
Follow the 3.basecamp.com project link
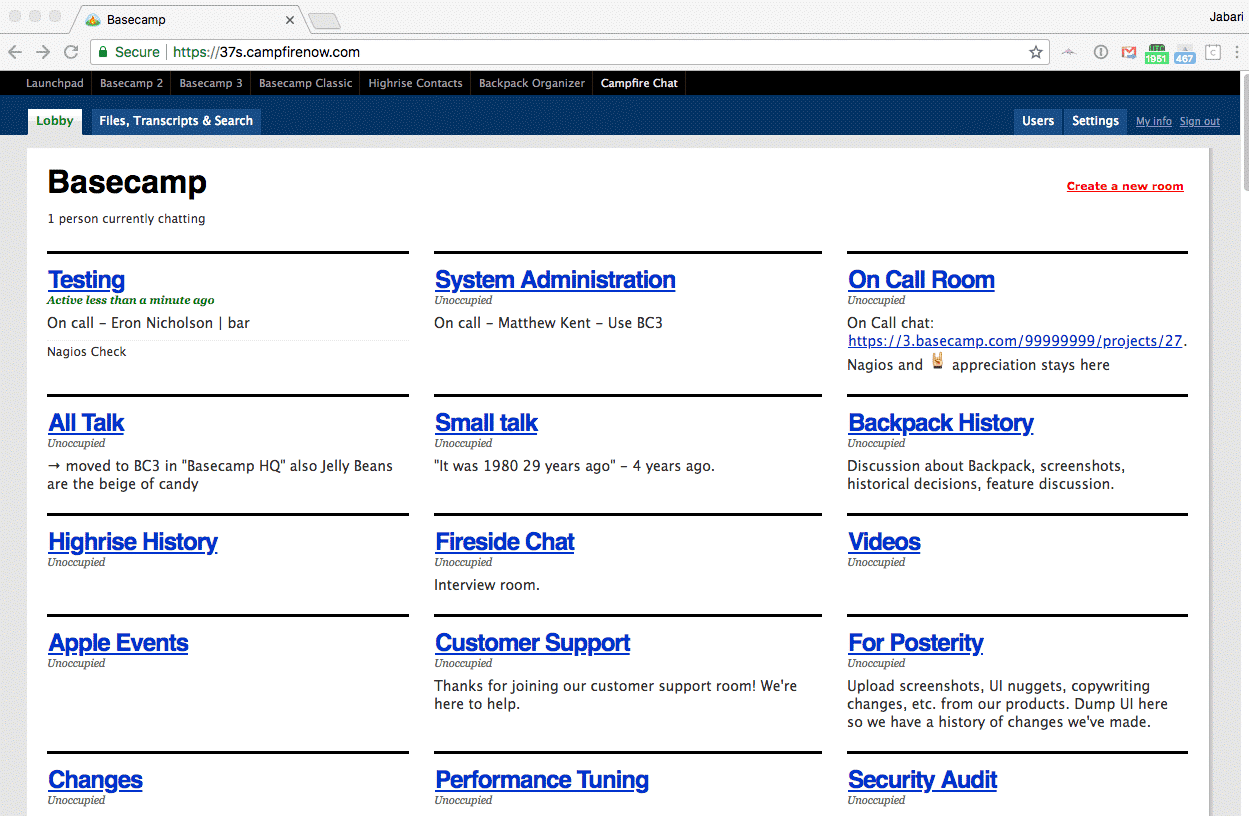pyautogui.click(x=1015, y=341)
